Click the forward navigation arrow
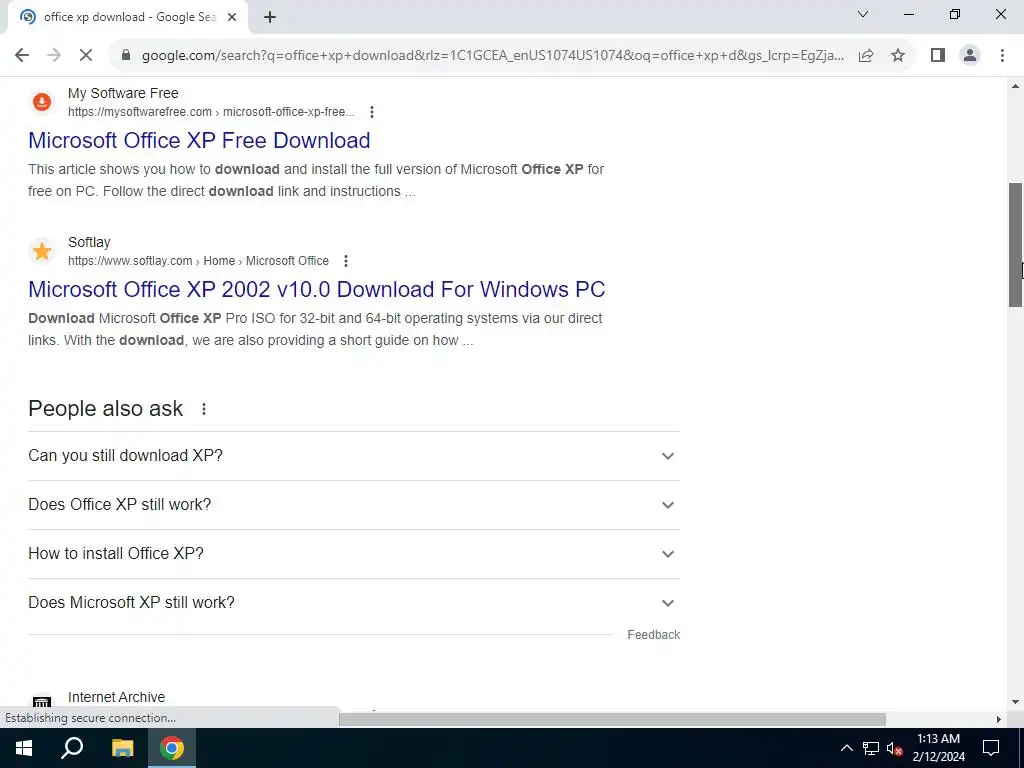1024x768 pixels. pyautogui.click(x=54, y=55)
